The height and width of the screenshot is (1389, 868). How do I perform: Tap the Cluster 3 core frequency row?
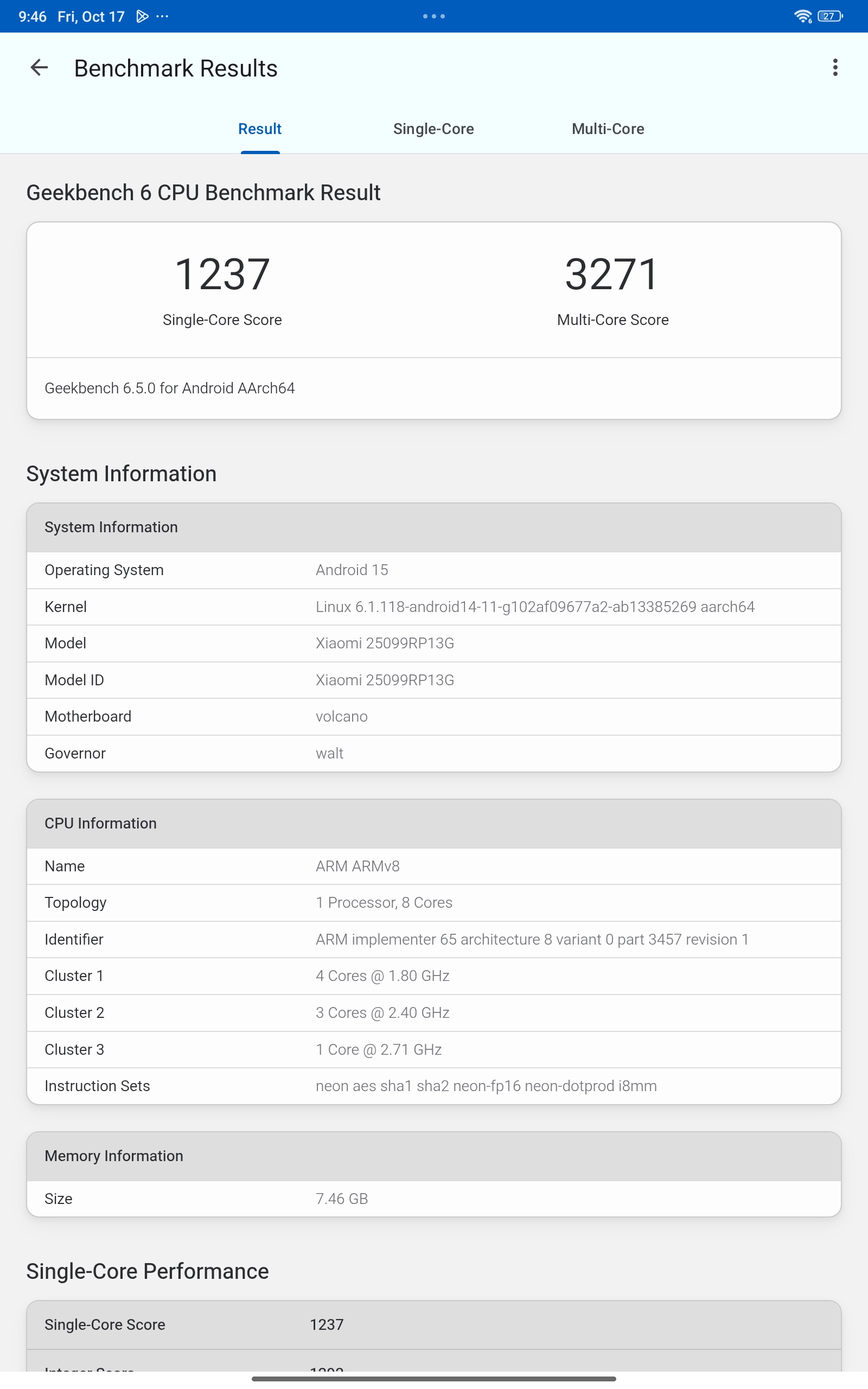pyautogui.click(x=433, y=1049)
